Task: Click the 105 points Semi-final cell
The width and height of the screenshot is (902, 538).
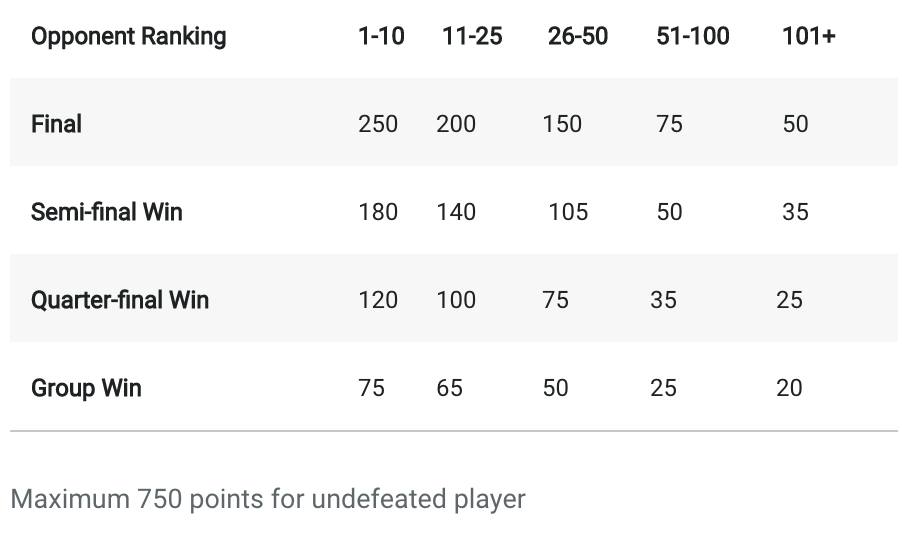Action: 568,212
